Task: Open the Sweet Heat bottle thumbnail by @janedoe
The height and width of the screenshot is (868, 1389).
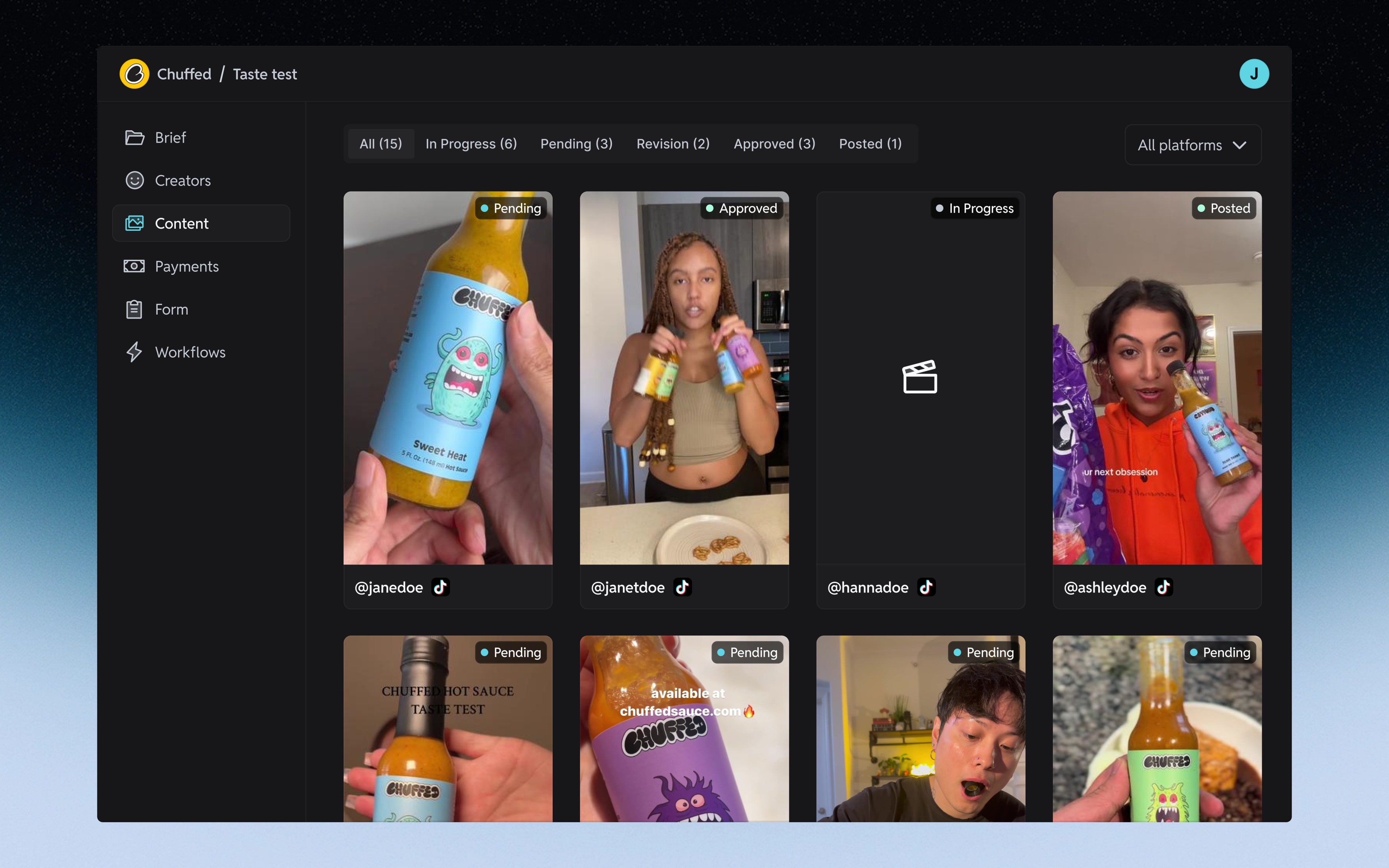Action: (x=448, y=378)
